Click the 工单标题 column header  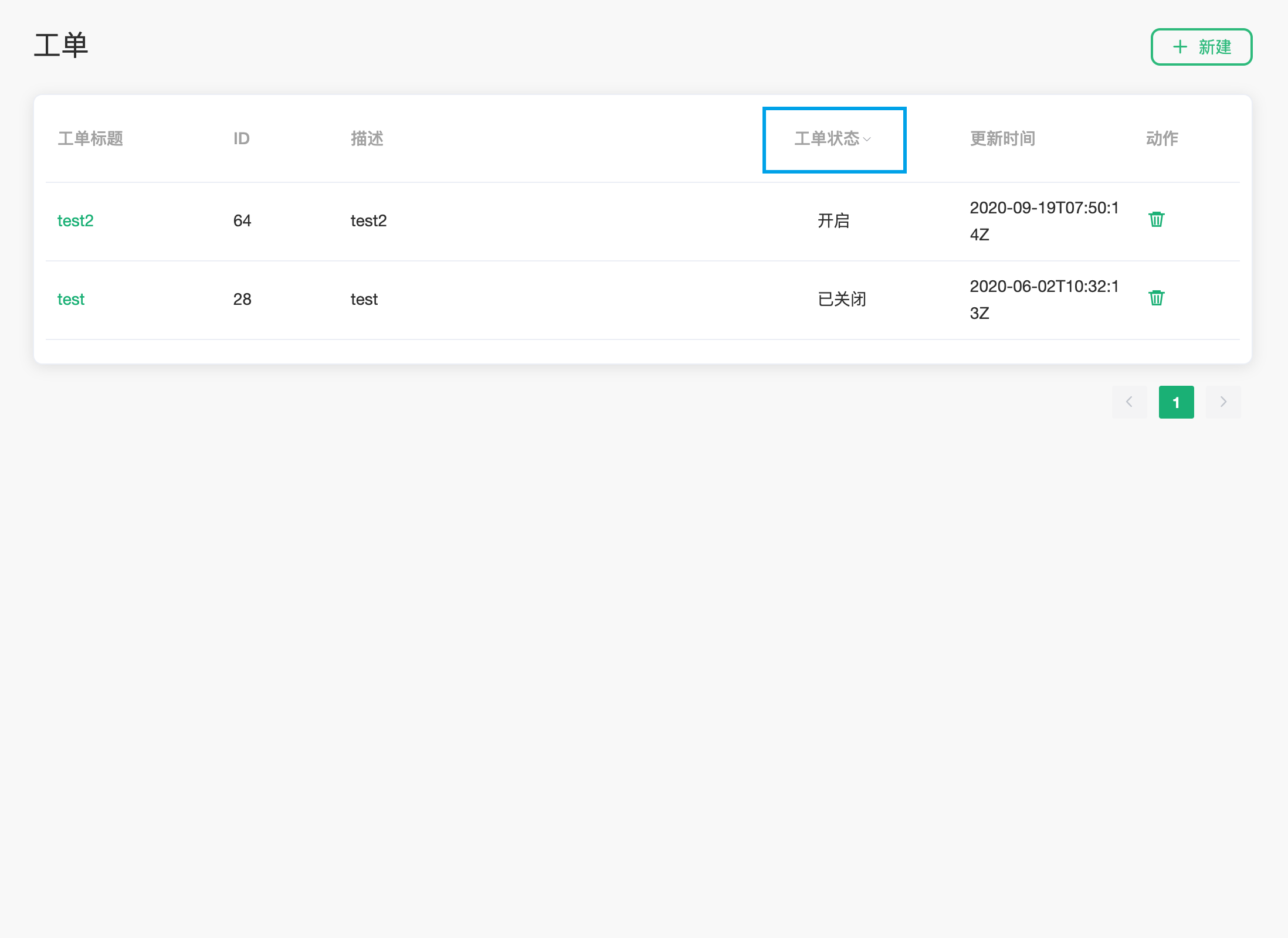point(90,139)
